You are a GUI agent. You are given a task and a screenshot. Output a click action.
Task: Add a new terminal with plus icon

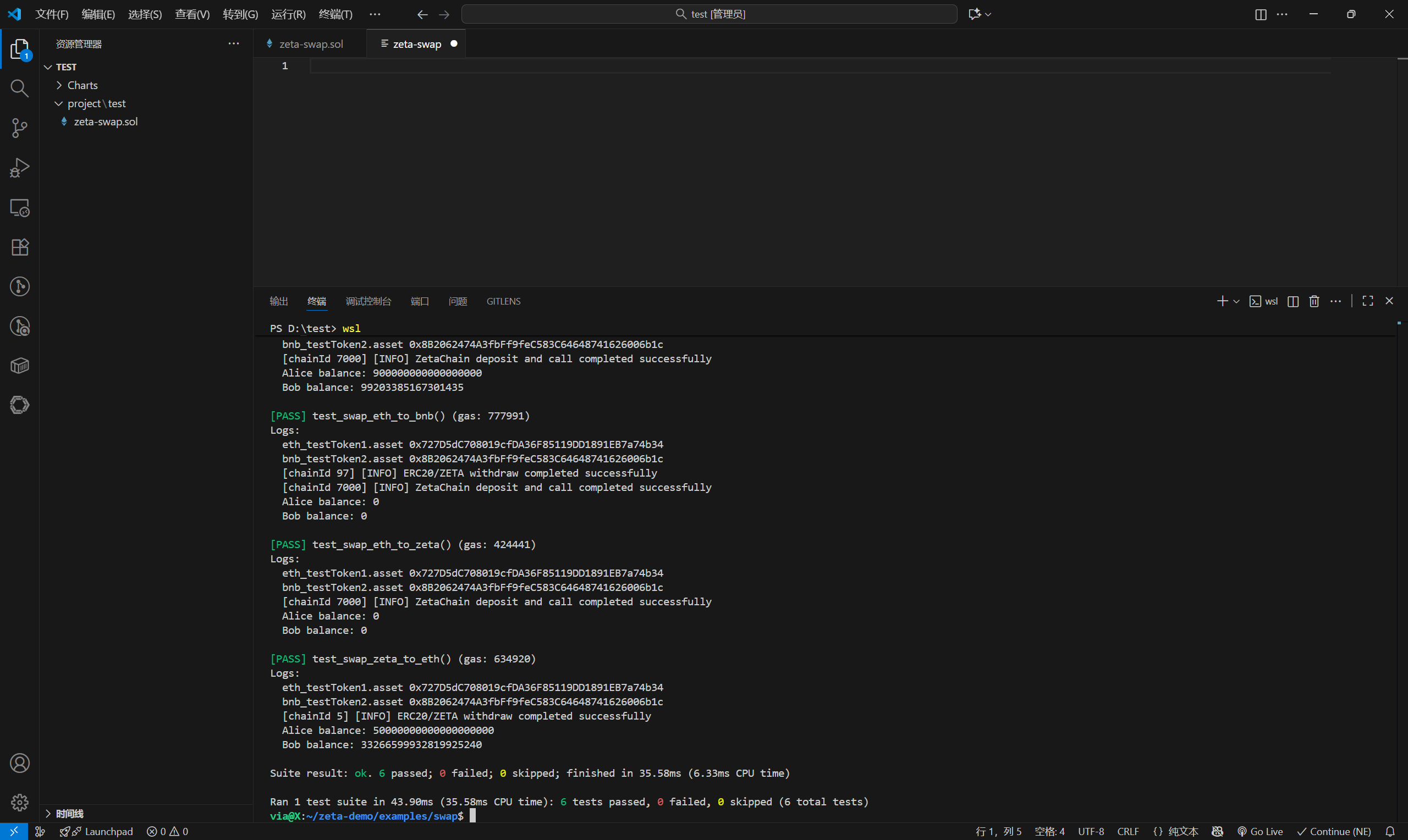coord(1222,301)
